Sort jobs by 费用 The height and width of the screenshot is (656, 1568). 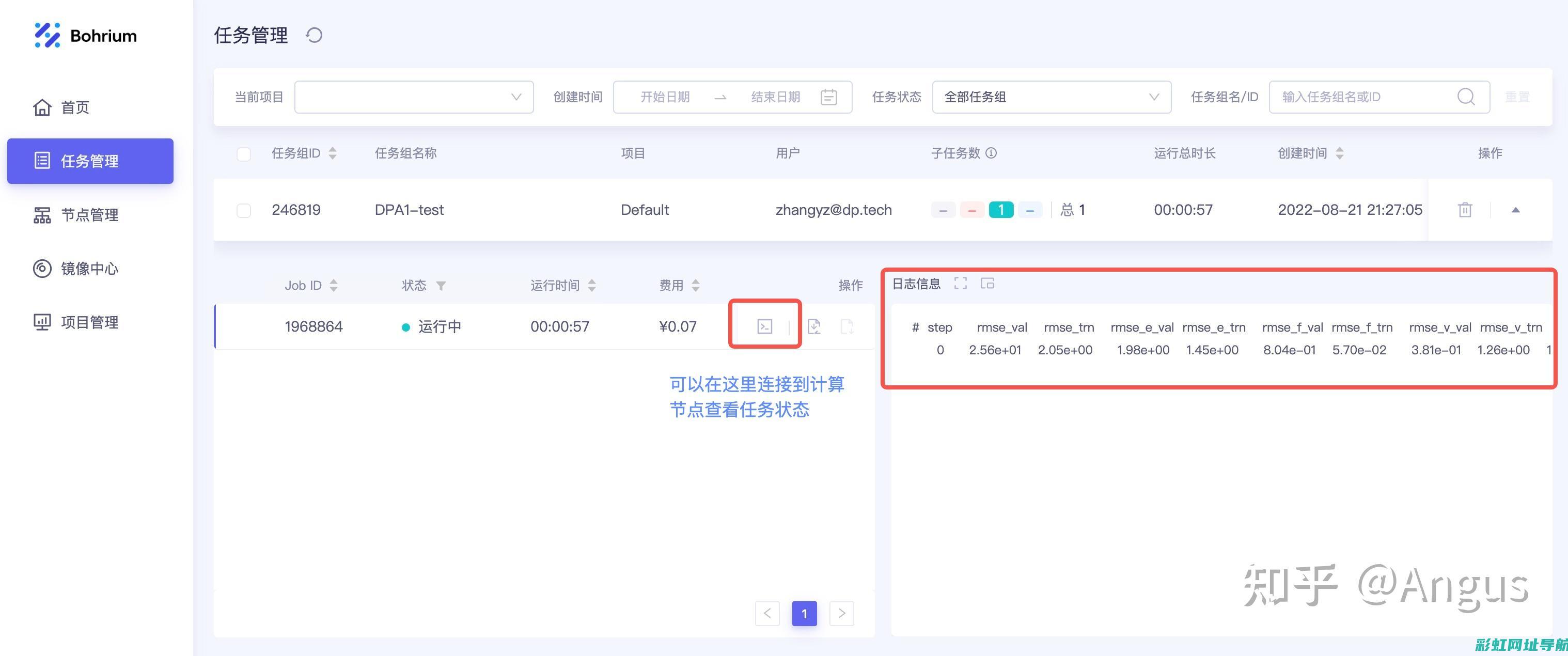point(696,286)
